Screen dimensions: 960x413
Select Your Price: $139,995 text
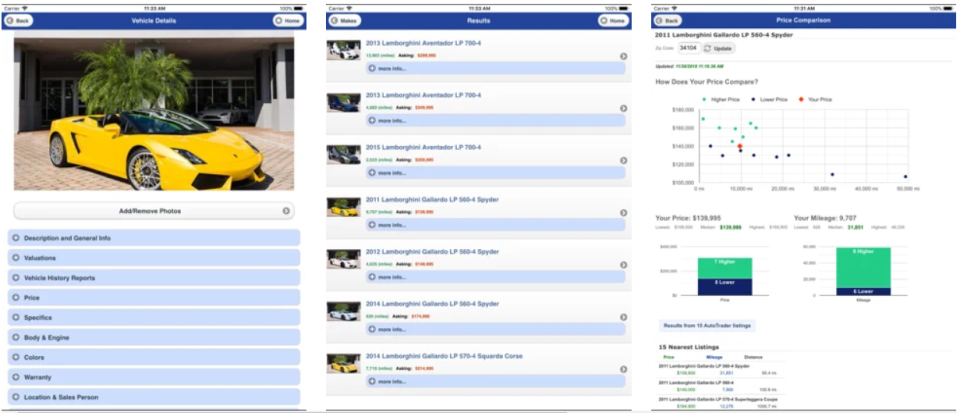[x=688, y=218]
